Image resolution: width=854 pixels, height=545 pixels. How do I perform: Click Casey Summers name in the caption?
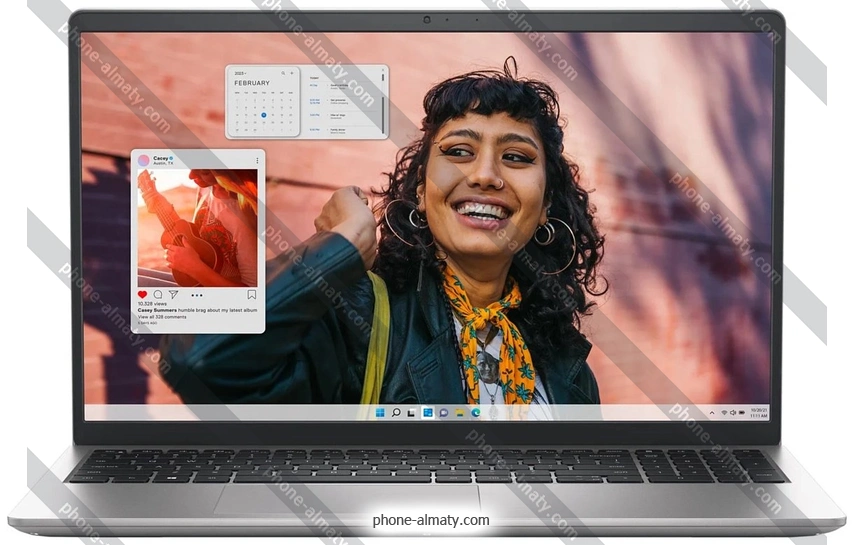coord(157,310)
